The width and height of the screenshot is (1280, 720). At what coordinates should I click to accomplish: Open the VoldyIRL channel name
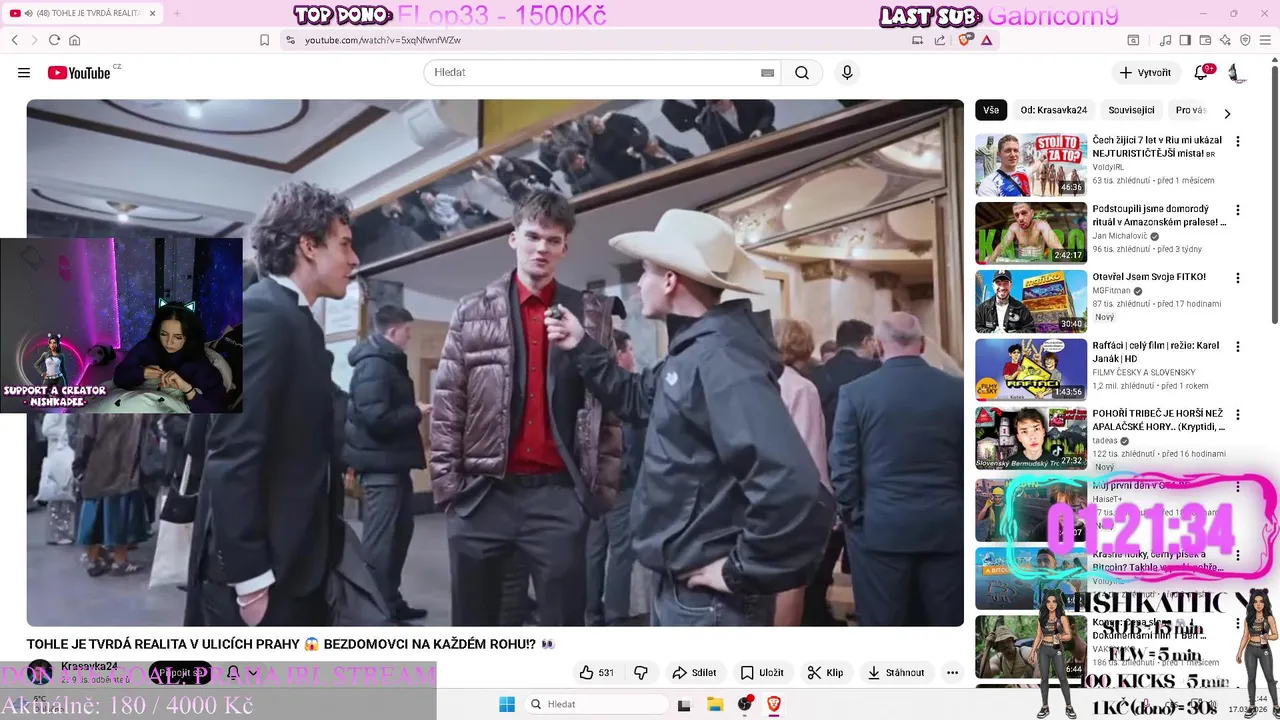point(1109,167)
